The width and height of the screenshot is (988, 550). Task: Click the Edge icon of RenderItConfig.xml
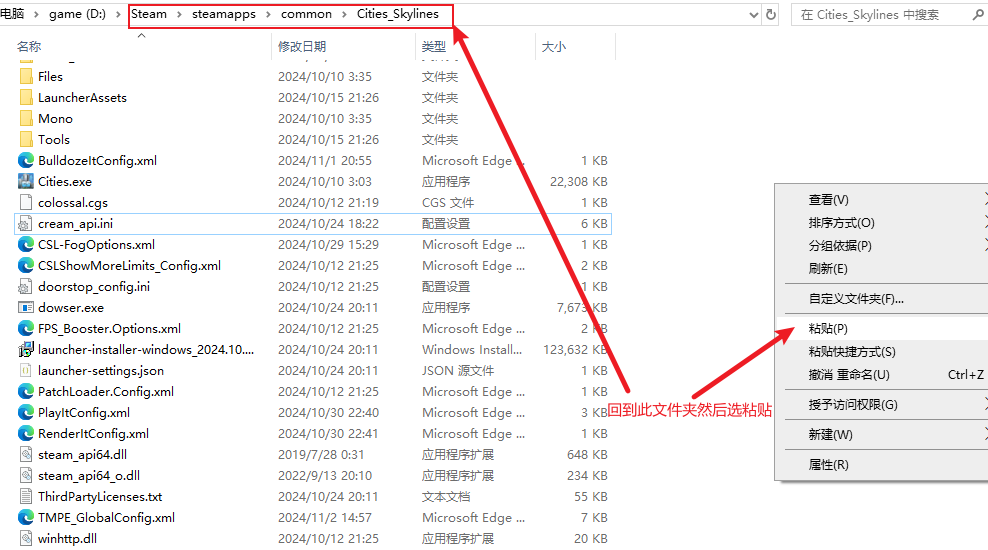click(x=26, y=433)
